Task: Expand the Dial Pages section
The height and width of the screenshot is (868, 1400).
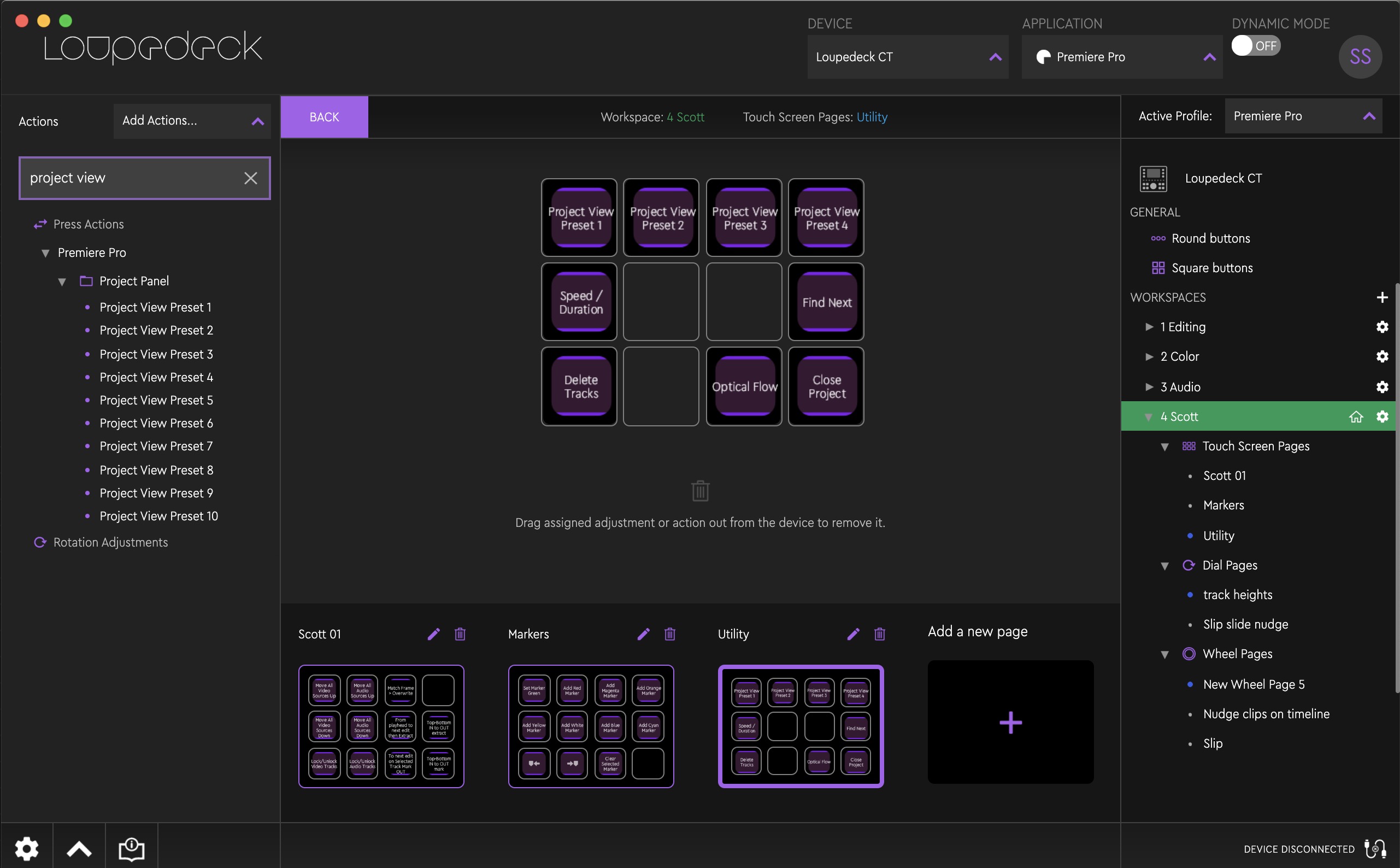Action: [1163, 565]
